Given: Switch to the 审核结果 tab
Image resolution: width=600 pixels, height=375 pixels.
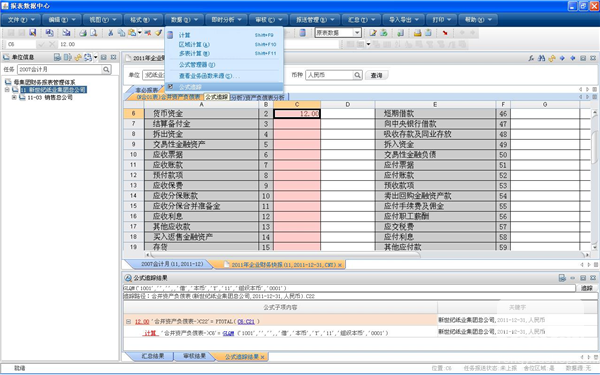Looking at the screenshot, I should [x=194, y=356].
